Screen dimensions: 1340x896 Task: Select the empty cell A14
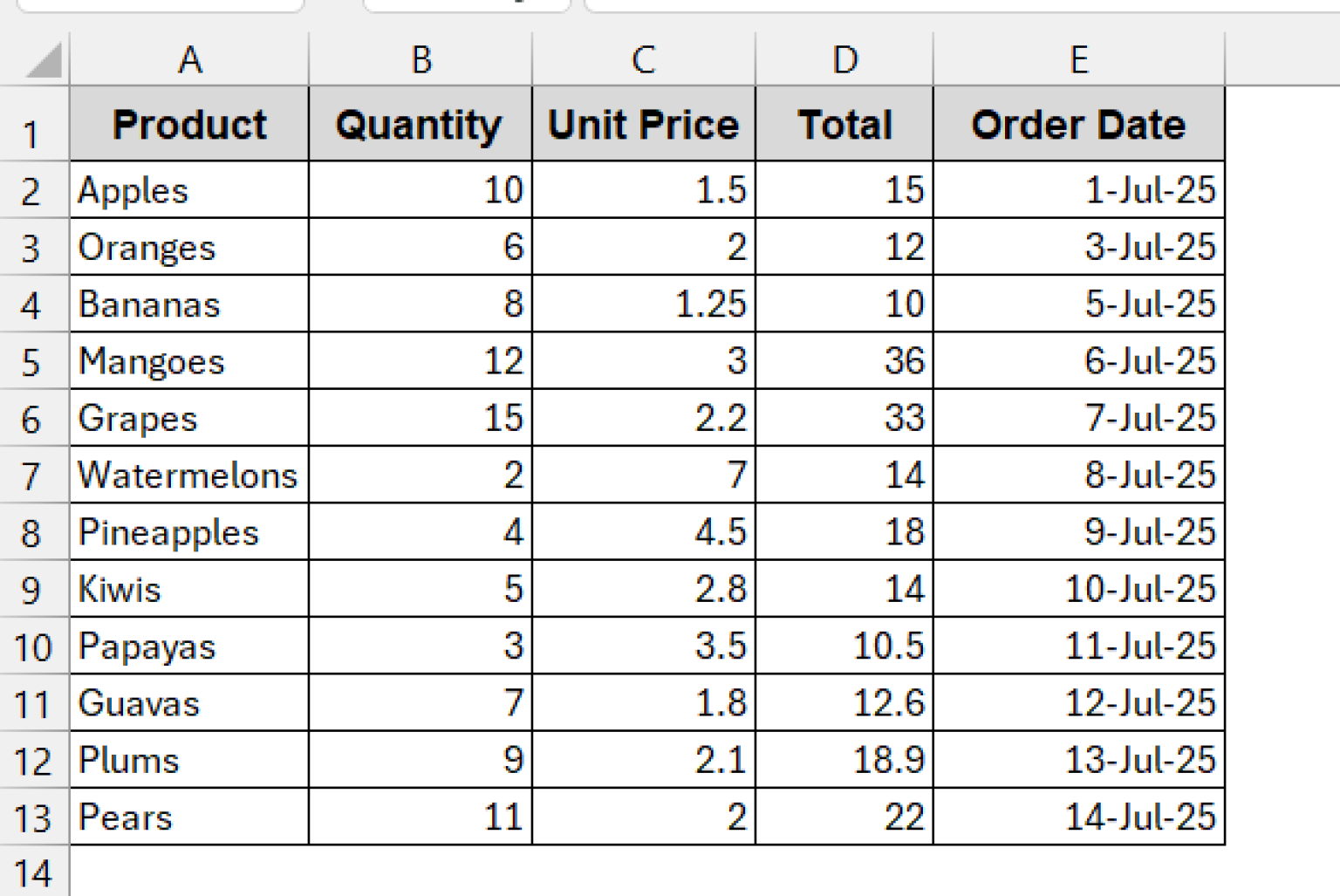coord(188,872)
